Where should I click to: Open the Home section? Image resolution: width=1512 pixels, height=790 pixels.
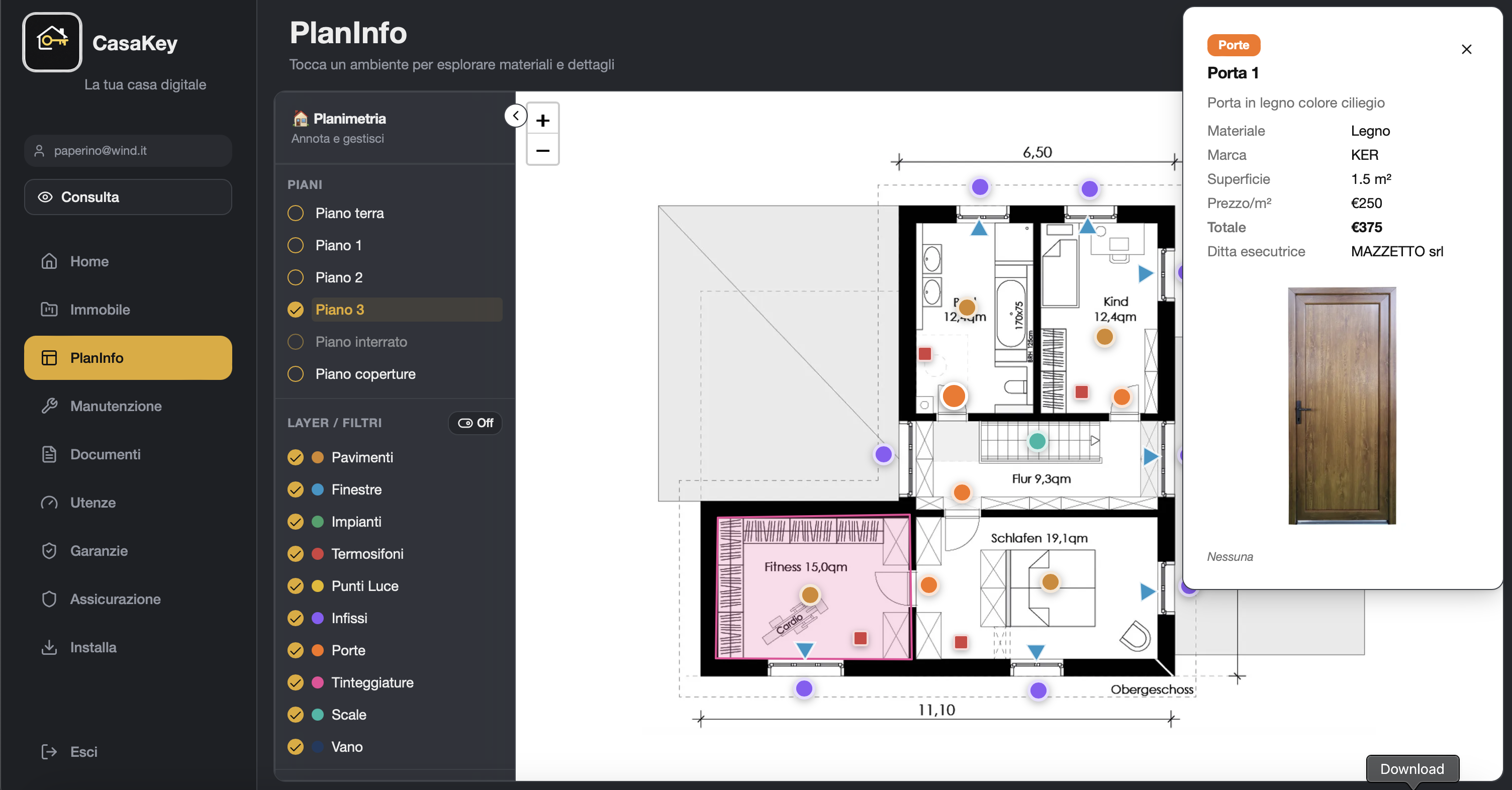pyautogui.click(x=128, y=261)
